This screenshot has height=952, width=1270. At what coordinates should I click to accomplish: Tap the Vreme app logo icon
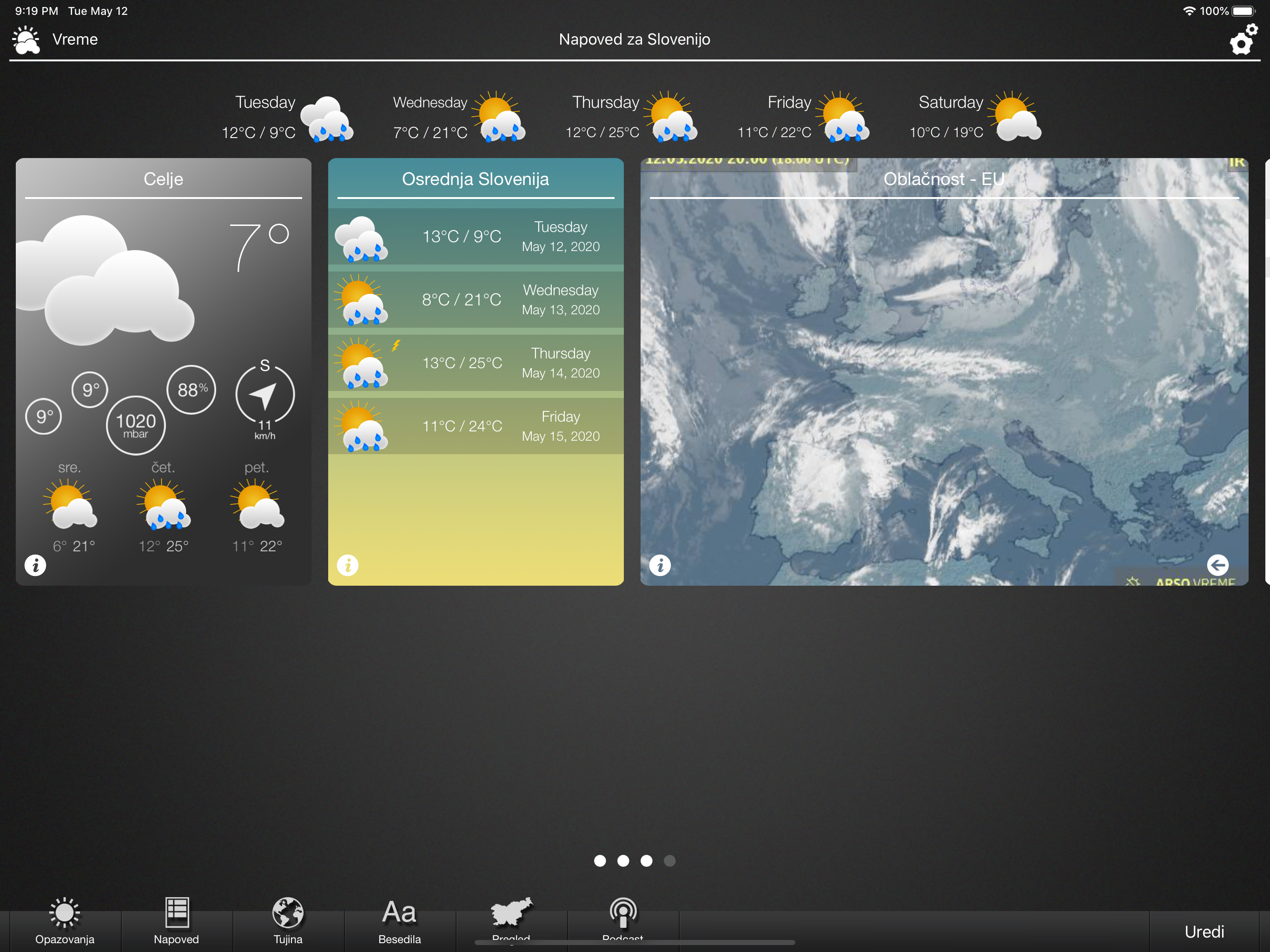pos(26,40)
